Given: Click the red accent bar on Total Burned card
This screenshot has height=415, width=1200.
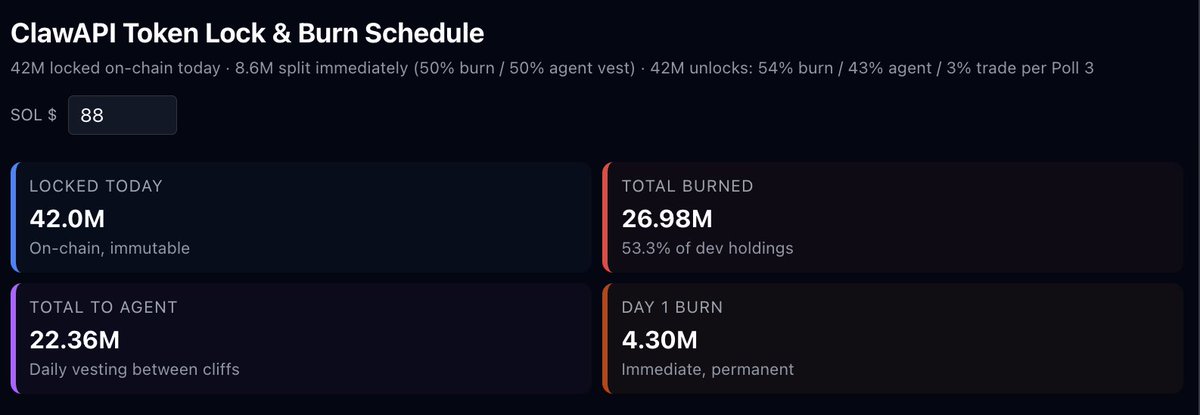Looking at the screenshot, I should (x=606, y=217).
